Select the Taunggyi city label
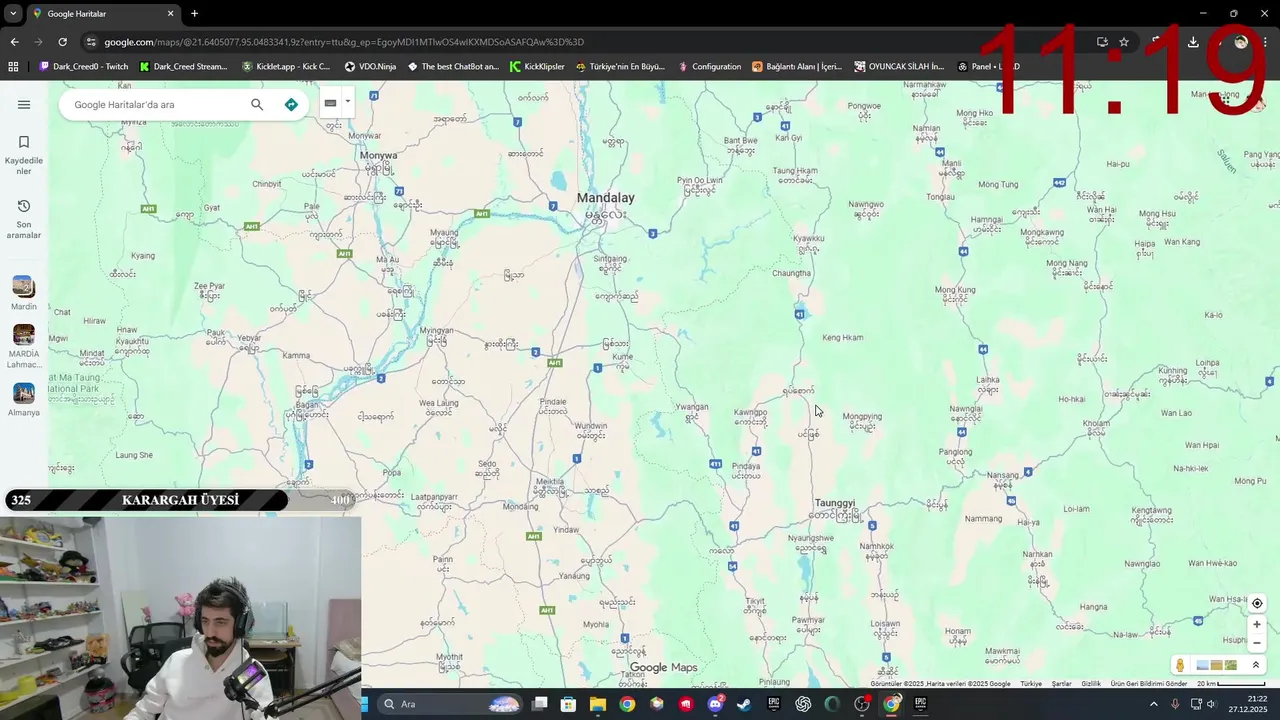 click(835, 503)
